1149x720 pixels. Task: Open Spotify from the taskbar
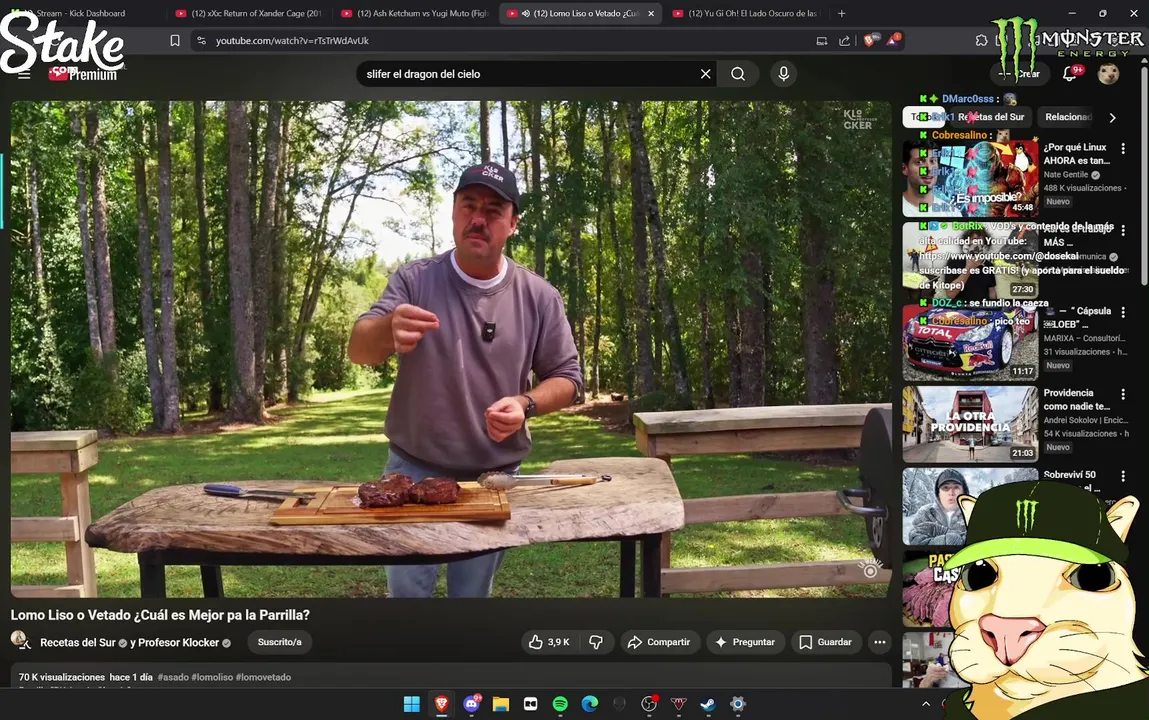tap(560, 704)
